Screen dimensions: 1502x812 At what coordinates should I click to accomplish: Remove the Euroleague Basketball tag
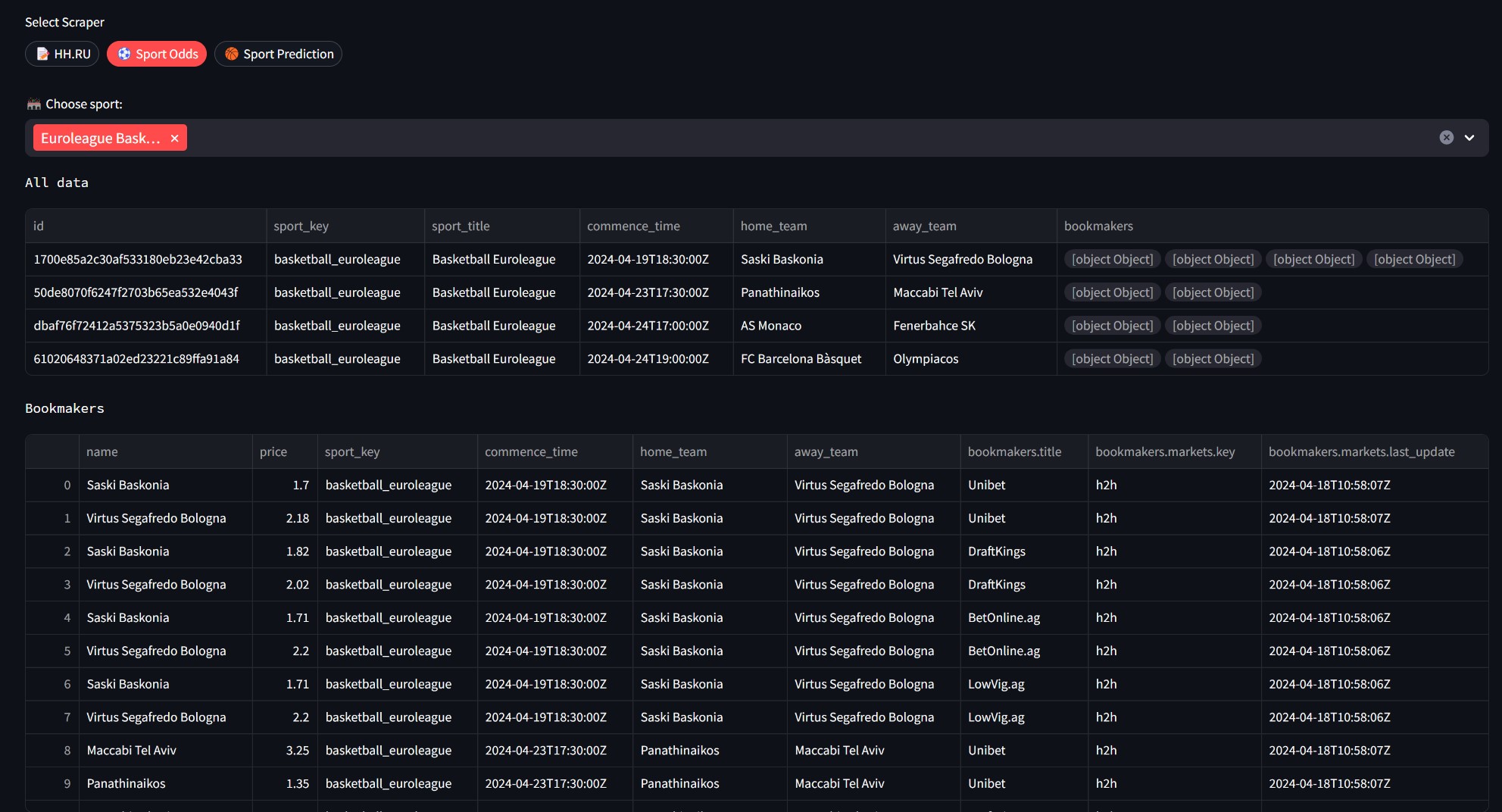pyautogui.click(x=175, y=138)
